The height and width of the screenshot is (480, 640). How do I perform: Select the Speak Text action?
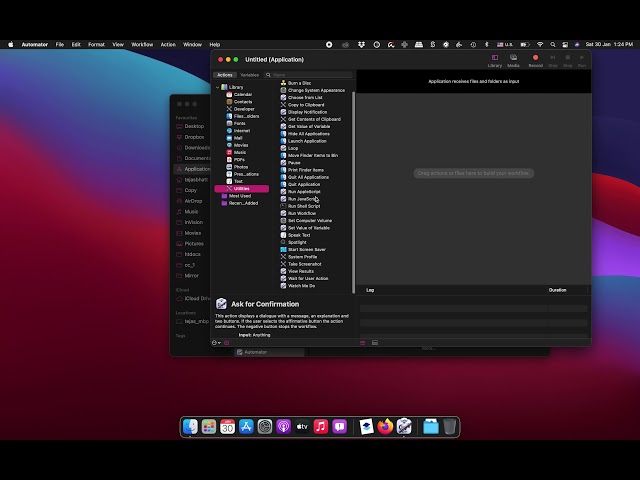click(299, 236)
